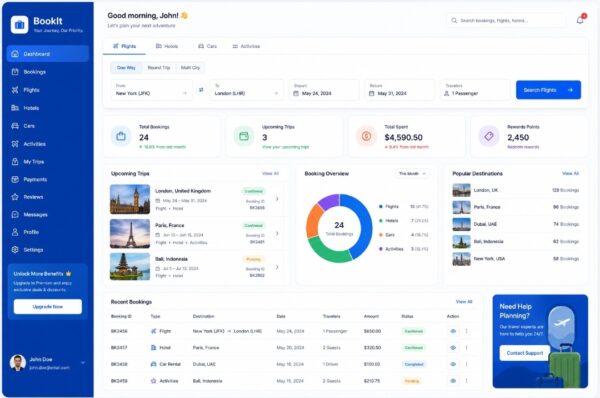Screen dimensions: 600x398
Task: Open the Travelers 1 Passenger selector
Action: pyautogui.click(x=475, y=90)
